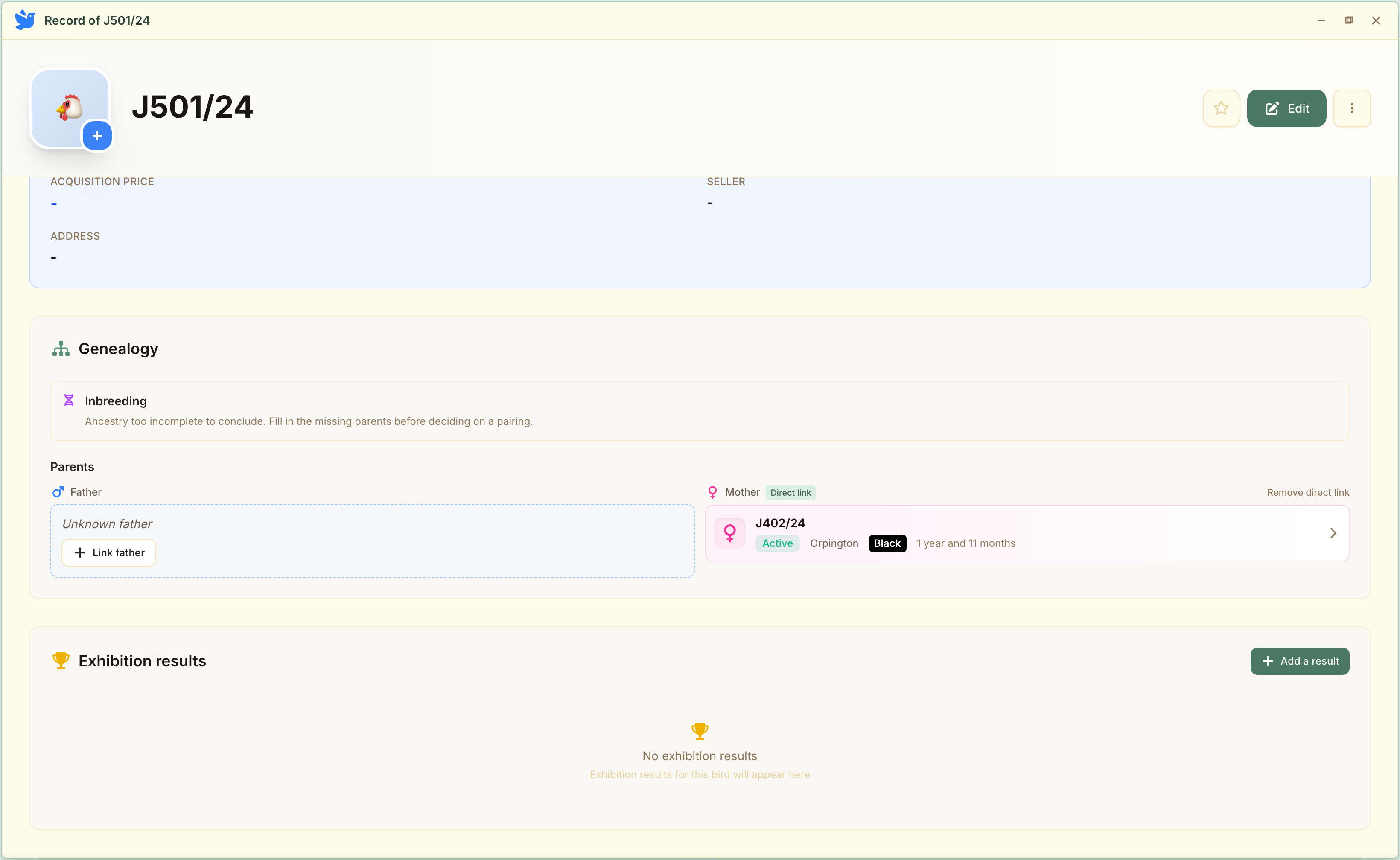This screenshot has height=860, width=1400.
Task: Click the Parents subheading
Action: [x=72, y=466]
